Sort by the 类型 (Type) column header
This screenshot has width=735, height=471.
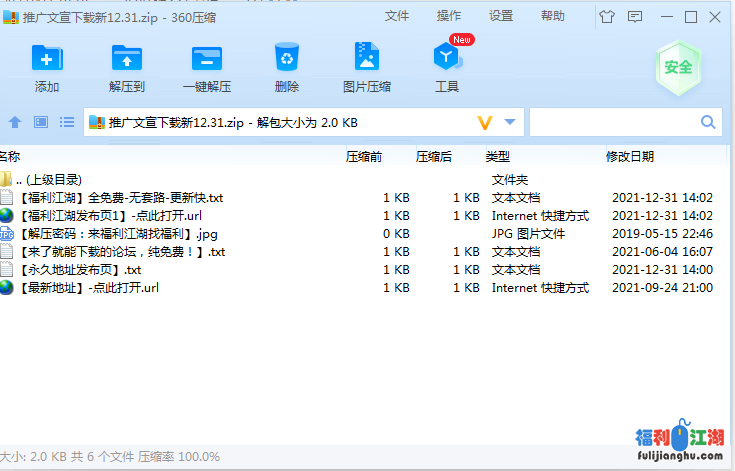pos(498,156)
